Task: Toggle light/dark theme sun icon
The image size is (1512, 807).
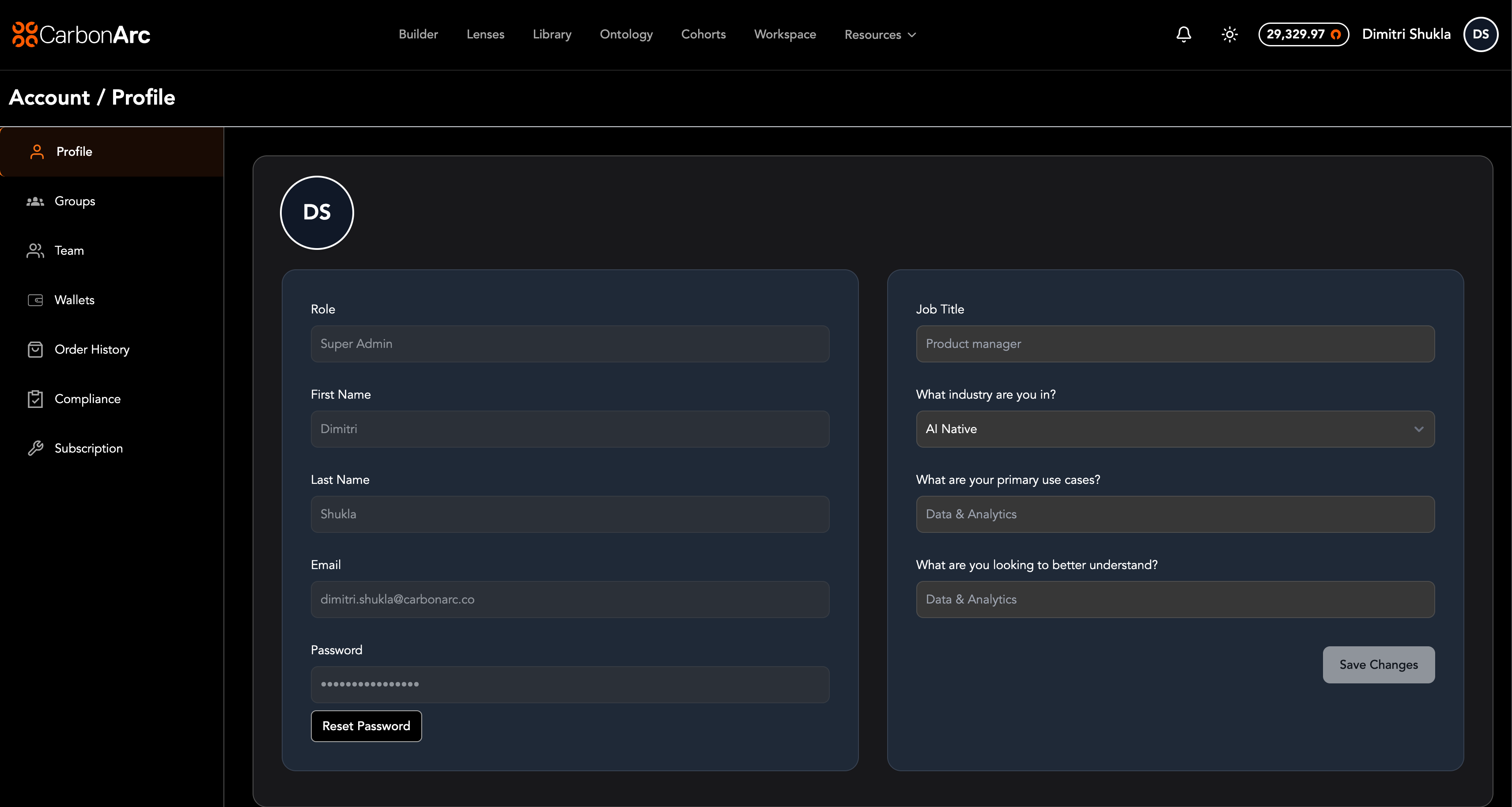Action: point(1229,34)
